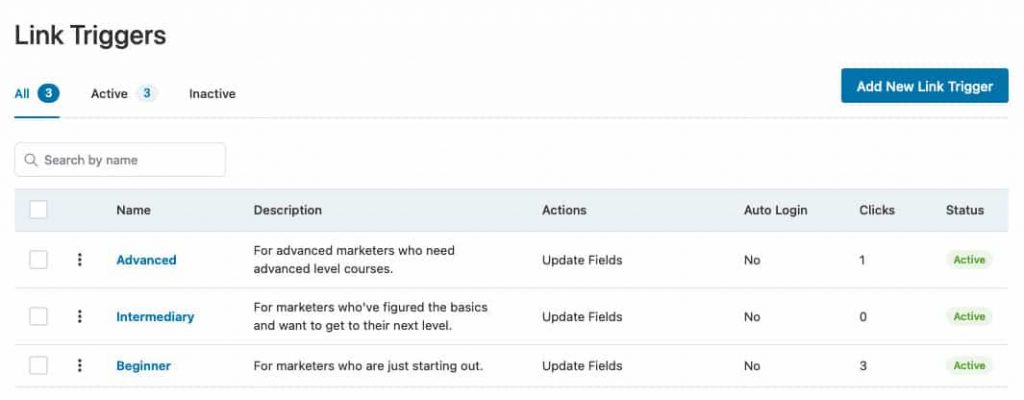Switch to the All tab
The image size is (1024, 400).
tap(22, 94)
